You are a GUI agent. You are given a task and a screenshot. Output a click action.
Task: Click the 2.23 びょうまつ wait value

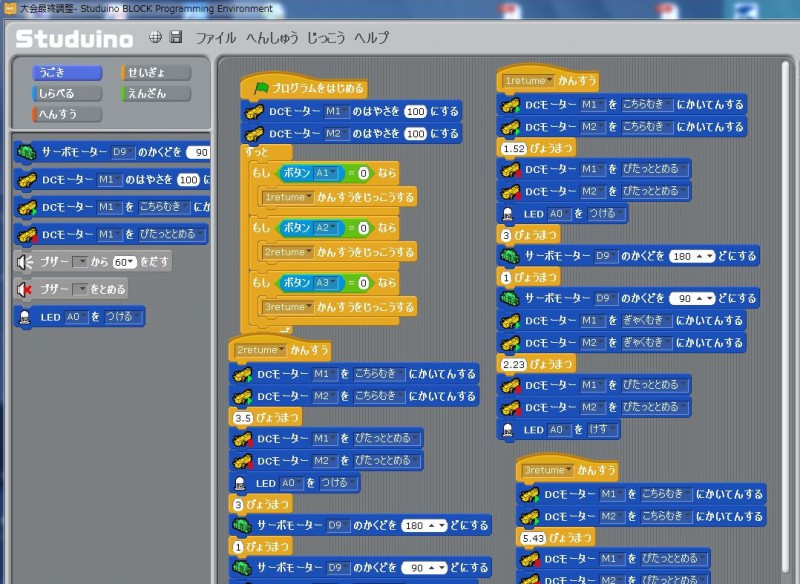coord(513,365)
